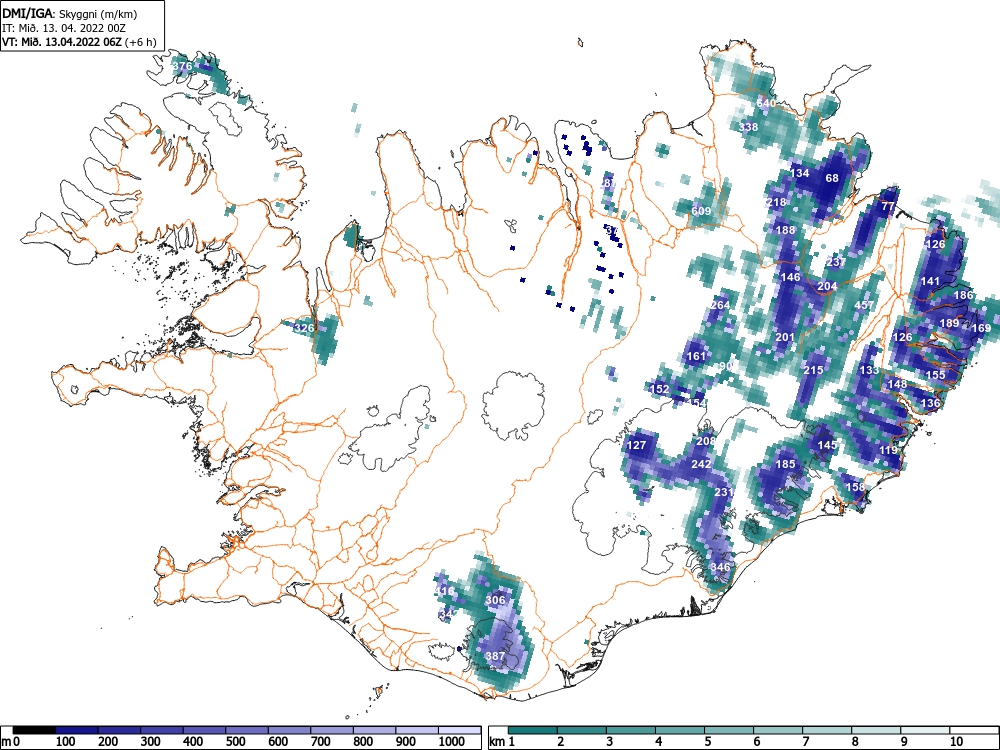Click the visibility value 141 on the east coast

(930, 281)
